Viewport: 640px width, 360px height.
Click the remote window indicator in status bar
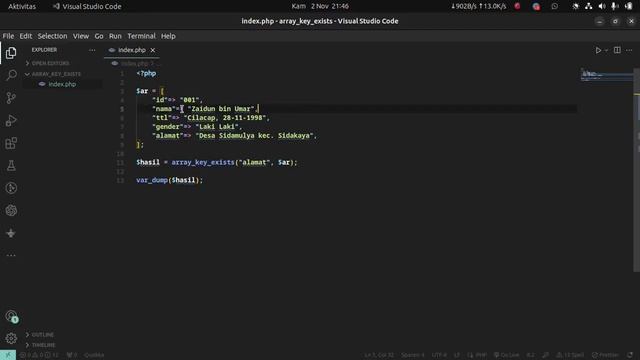[x=8, y=355]
